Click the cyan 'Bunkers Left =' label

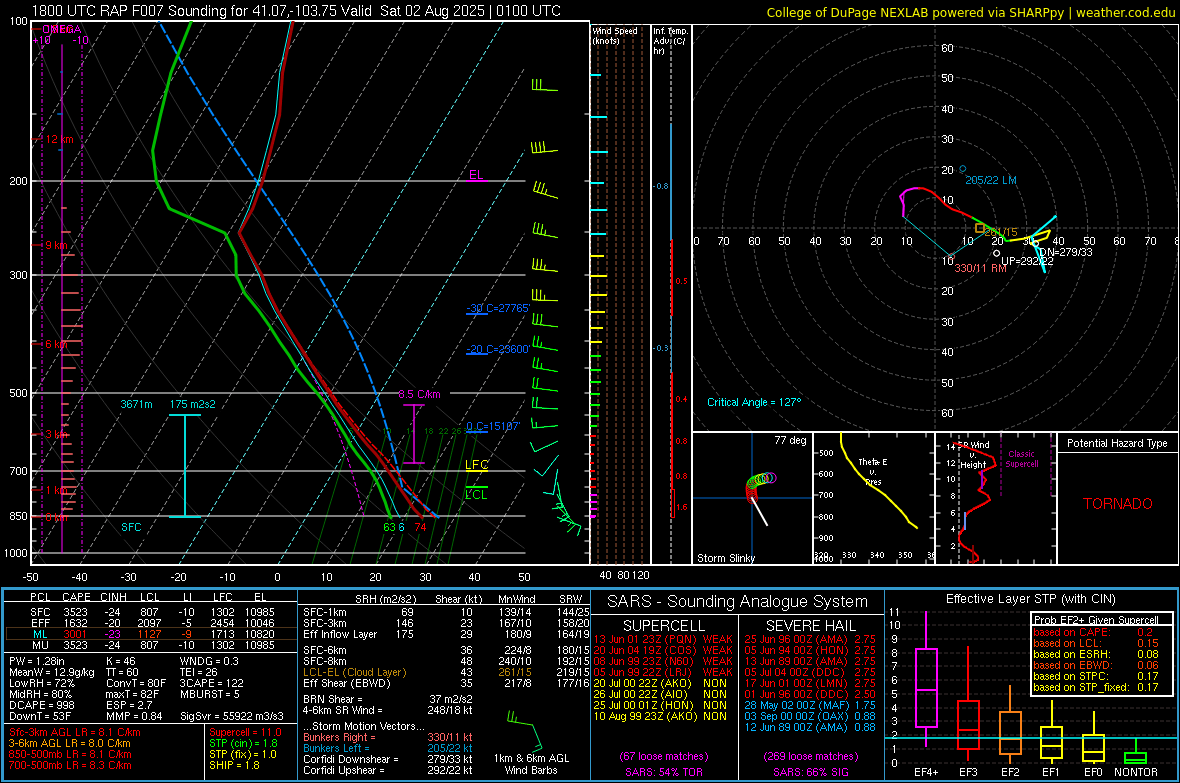[x=336, y=748]
